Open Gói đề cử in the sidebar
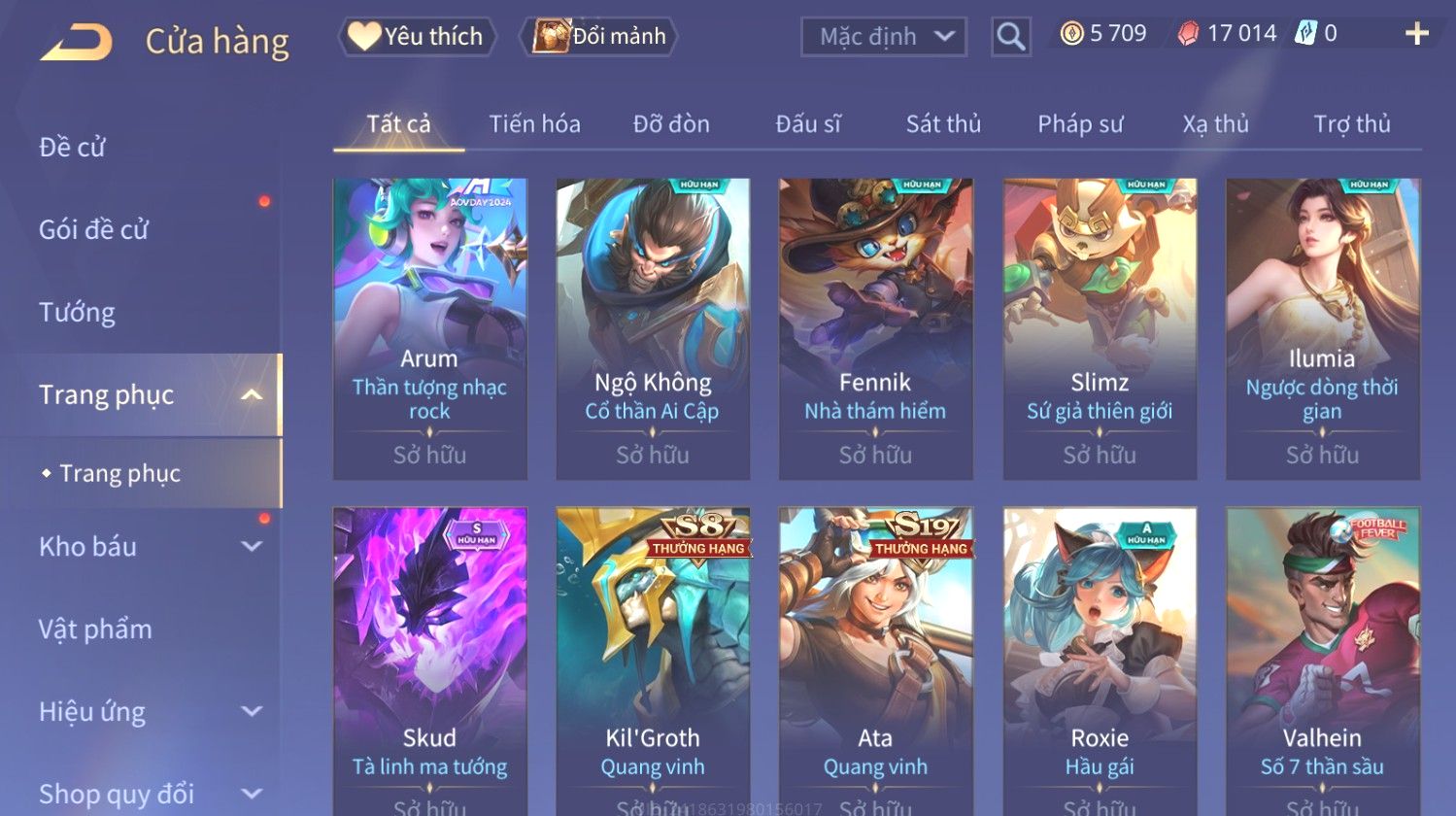This screenshot has height=816, width=1456. click(93, 230)
